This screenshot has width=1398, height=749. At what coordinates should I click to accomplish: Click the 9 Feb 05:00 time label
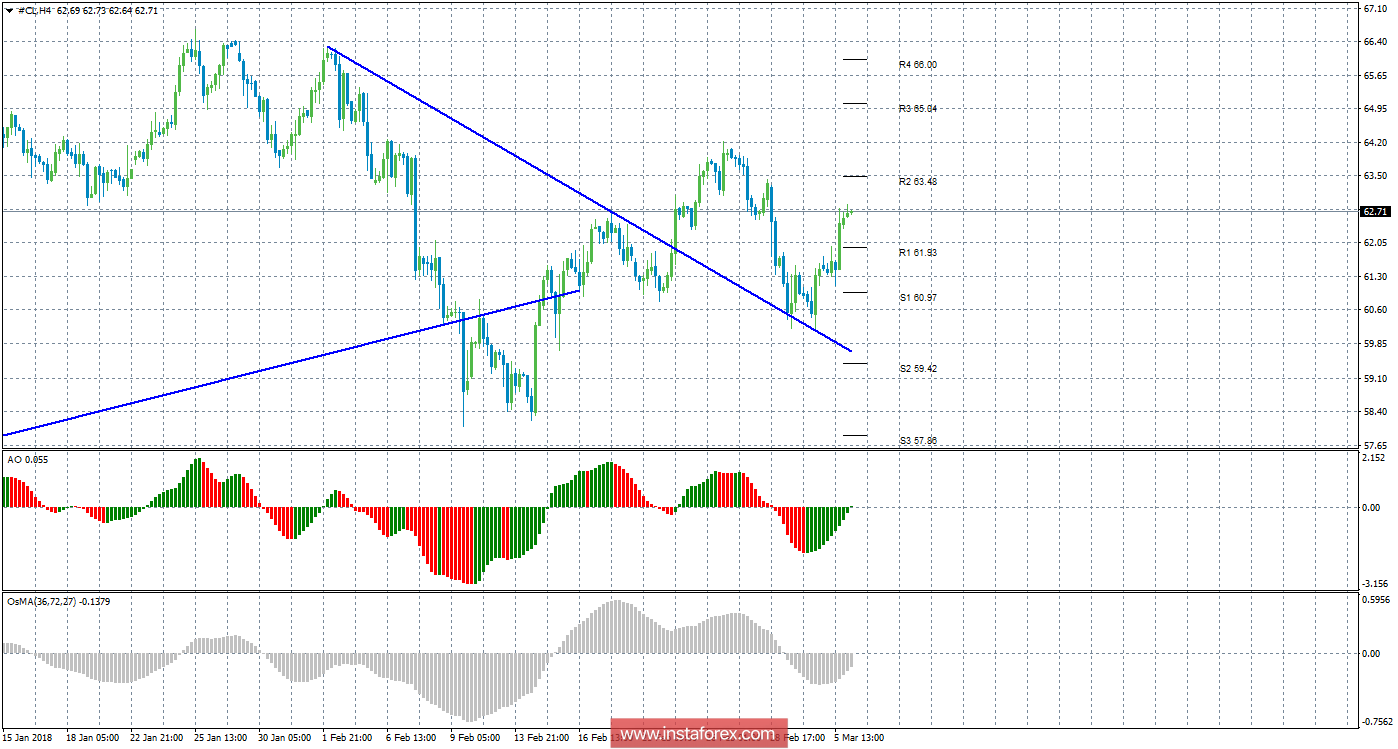[x=476, y=738]
